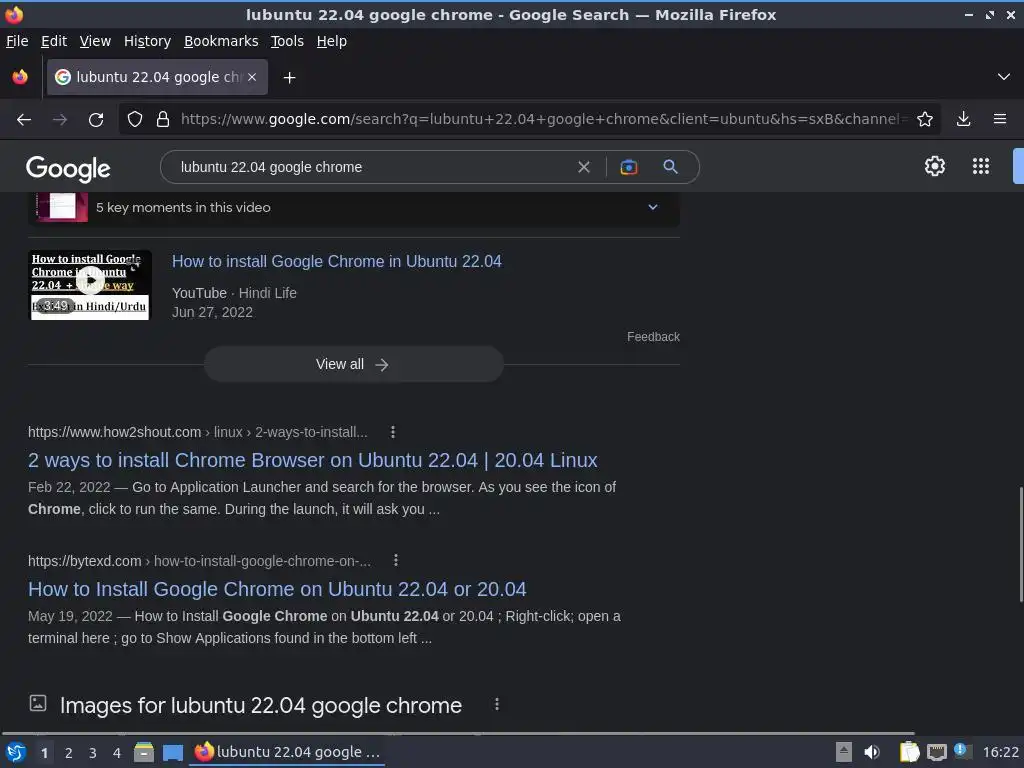Open removable media tray icon
Image resolution: width=1024 pixels, height=768 pixels.
[844, 752]
